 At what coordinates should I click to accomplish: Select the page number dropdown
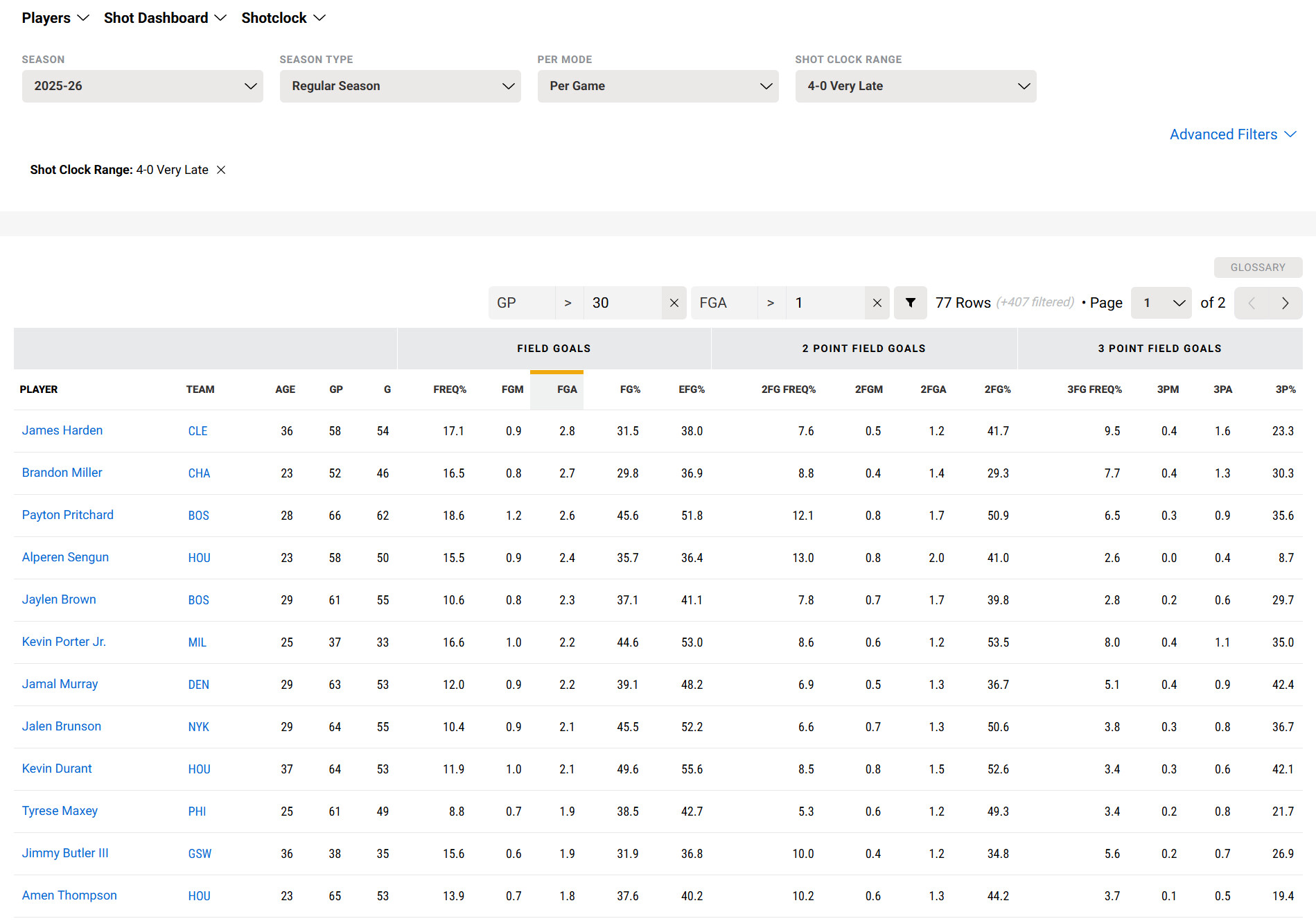pos(1161,303)
